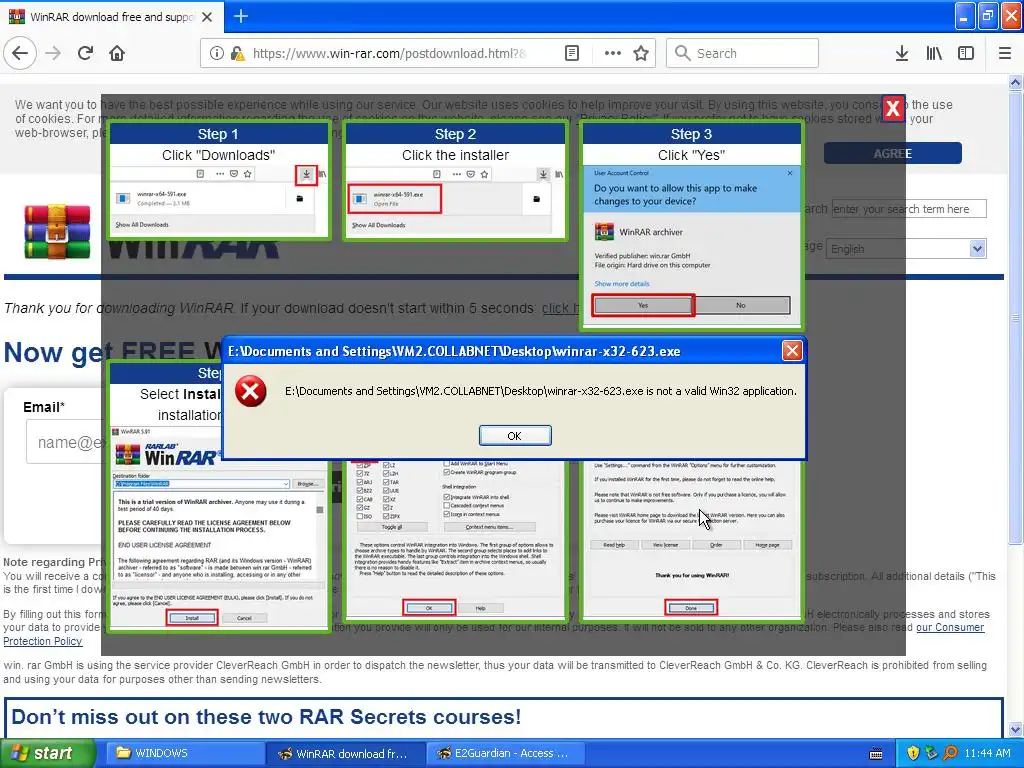Click the address bar URL
The height and width of the screenshot is (768, 1024).
click(x=389, y=54)
